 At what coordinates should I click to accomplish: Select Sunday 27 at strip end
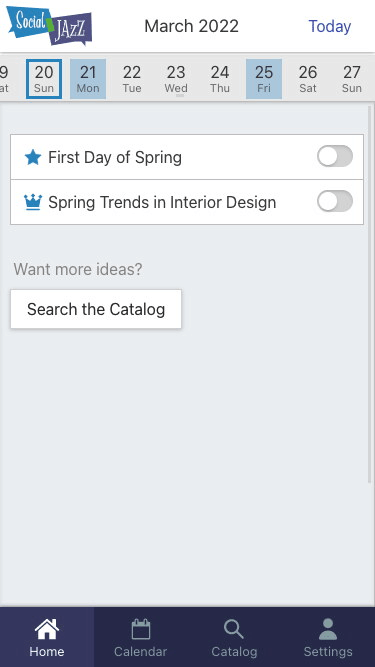352,79
